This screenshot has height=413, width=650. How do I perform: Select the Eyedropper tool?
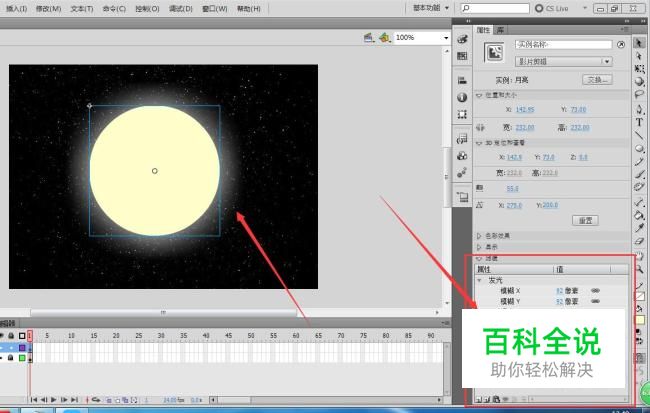pyautogui.click(x=639, y=228)
